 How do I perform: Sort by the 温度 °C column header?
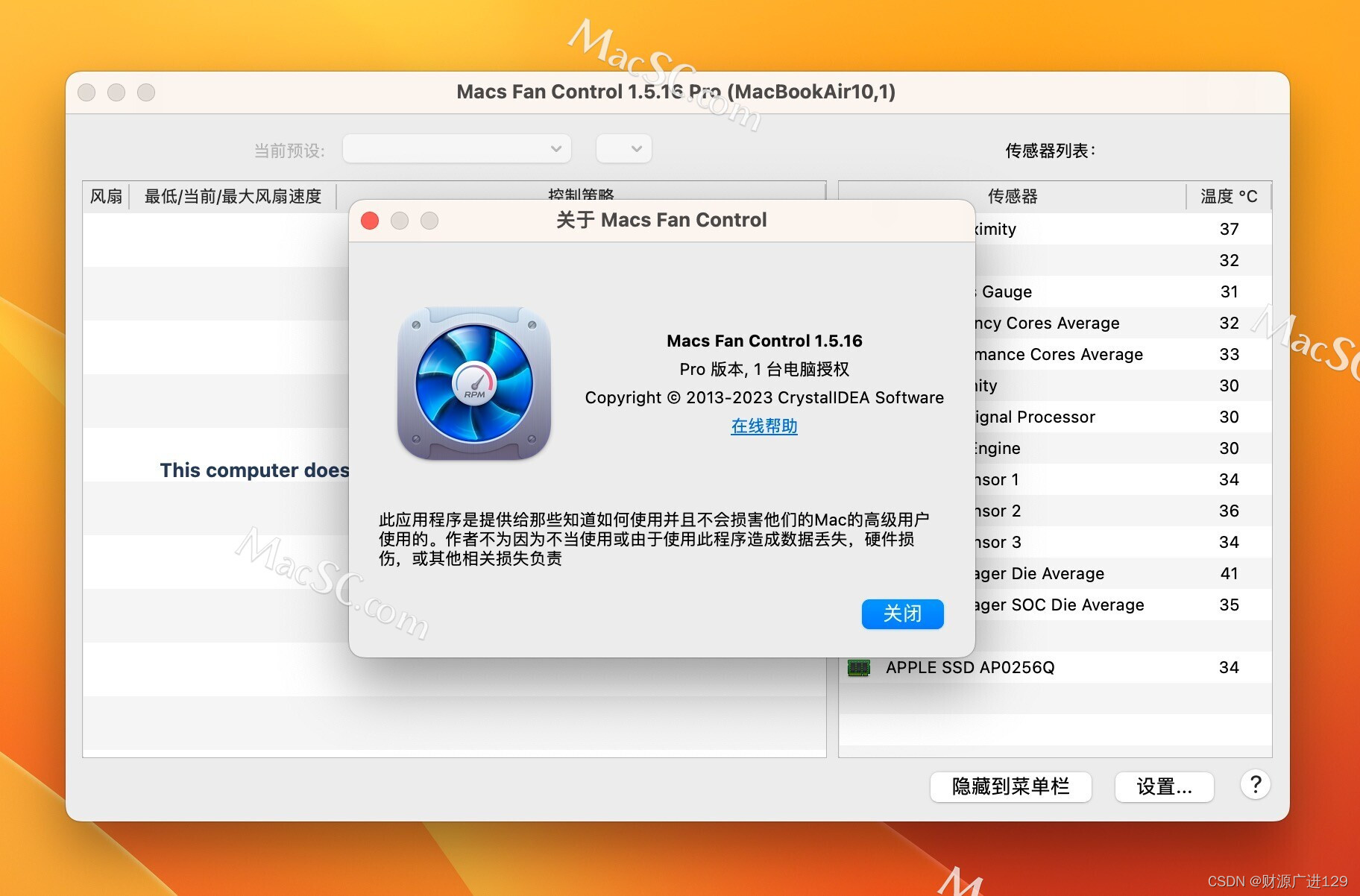click(x=1229, y=196)
